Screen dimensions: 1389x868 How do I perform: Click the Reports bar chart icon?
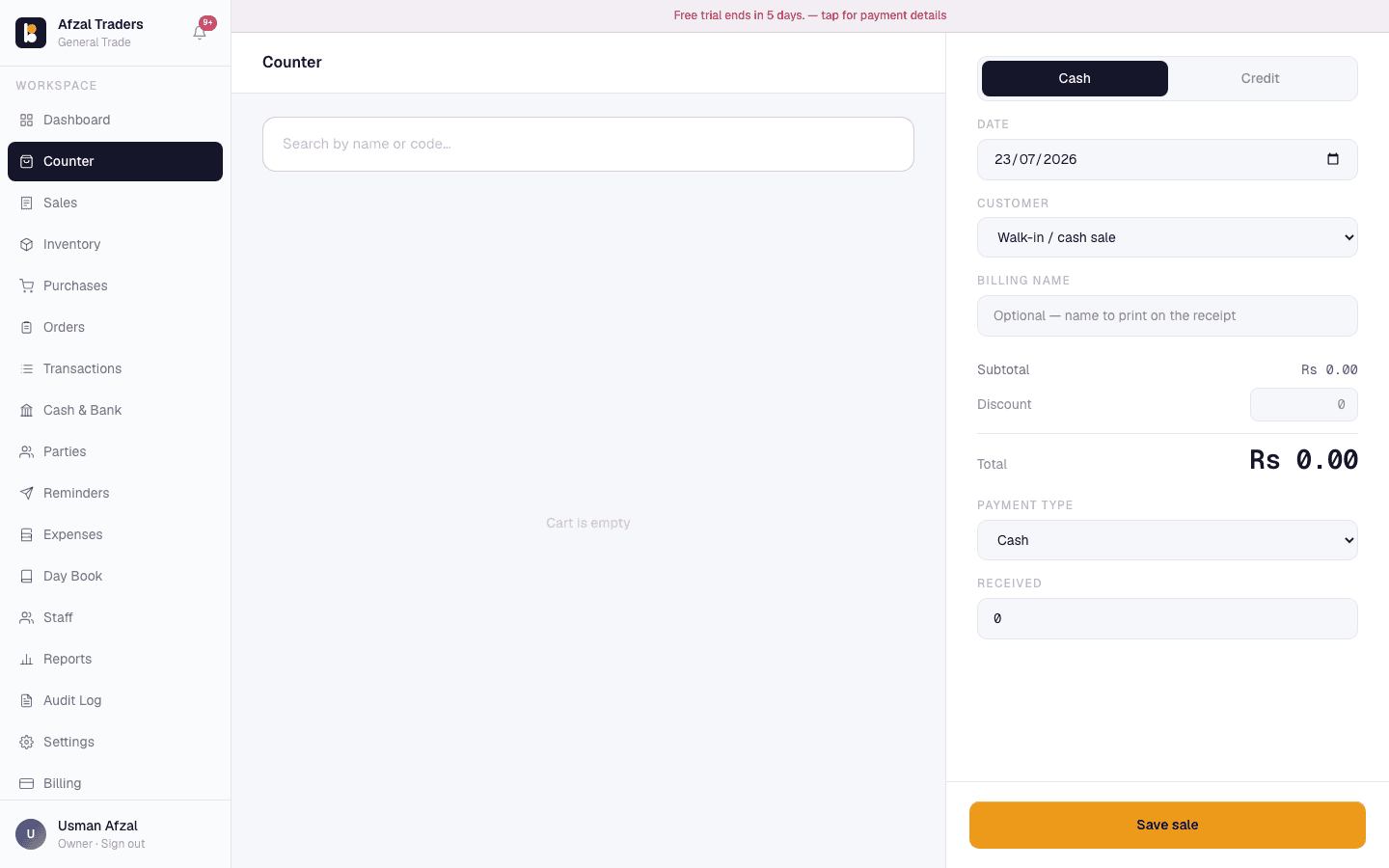27,660
